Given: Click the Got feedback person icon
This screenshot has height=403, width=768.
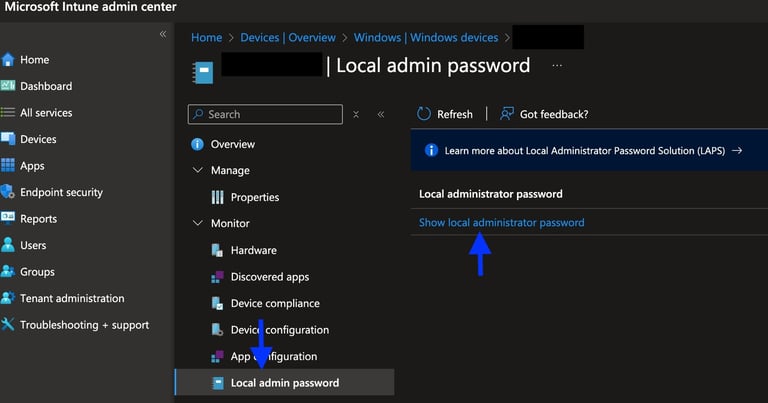Looking at the screenshot, I should (x=507, y=114).
